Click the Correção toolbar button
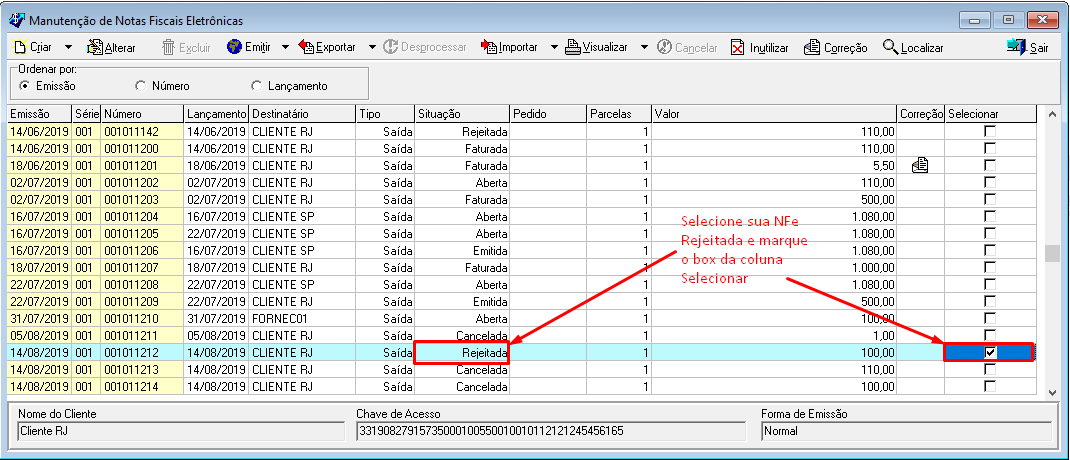 point(813,47)
